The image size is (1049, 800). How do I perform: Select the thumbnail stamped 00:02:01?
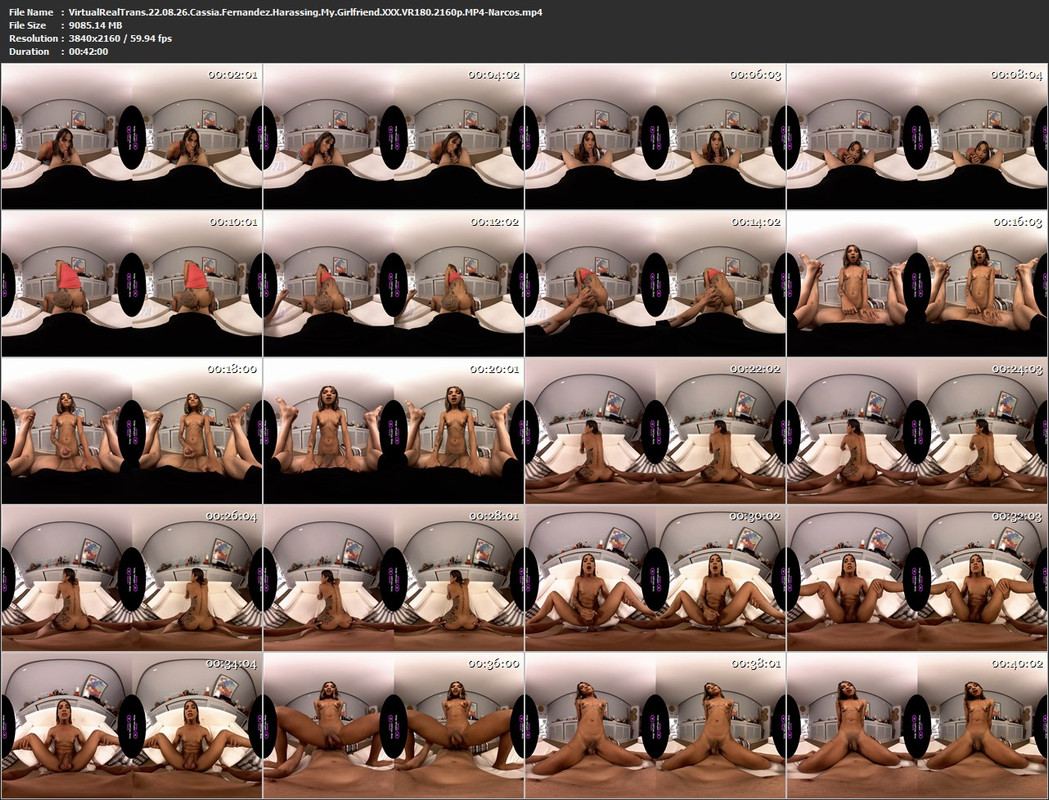(x=132, y=136)
